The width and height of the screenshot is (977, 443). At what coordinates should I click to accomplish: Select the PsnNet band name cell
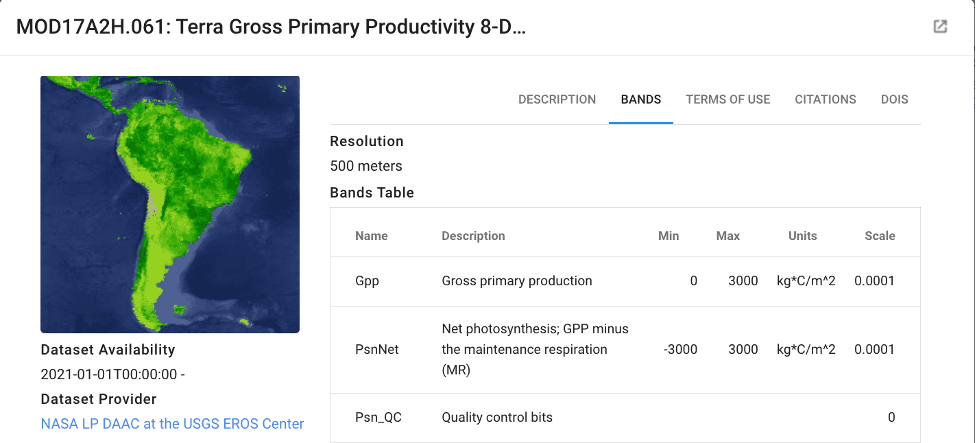(x=377, y=350)
